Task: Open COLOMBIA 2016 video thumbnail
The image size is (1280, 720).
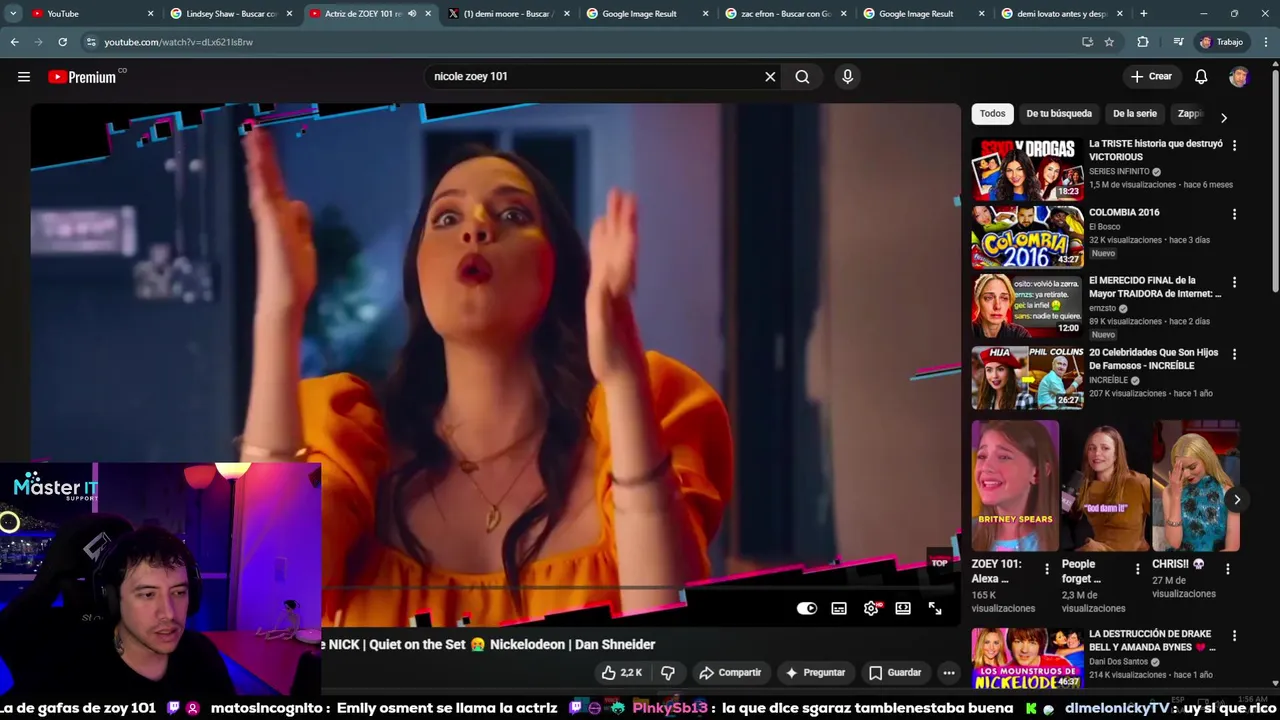Action: [1027, 237]
